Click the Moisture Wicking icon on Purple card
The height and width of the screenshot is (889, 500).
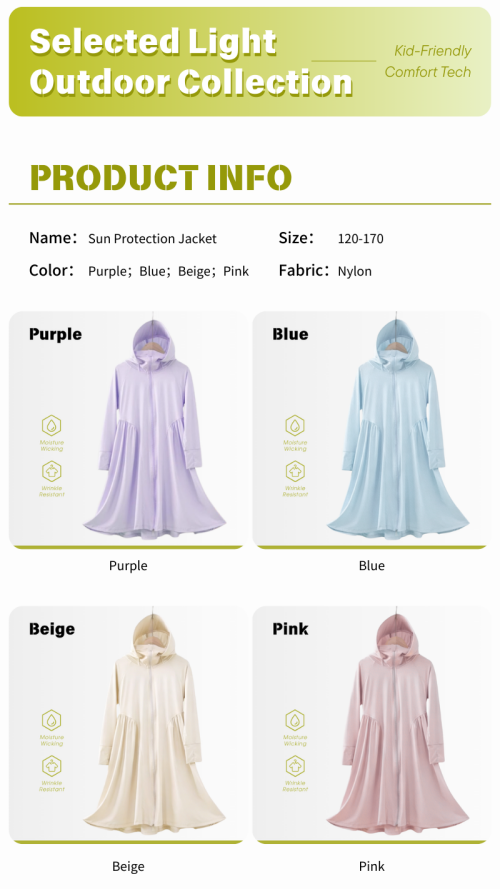pos(52,426)
